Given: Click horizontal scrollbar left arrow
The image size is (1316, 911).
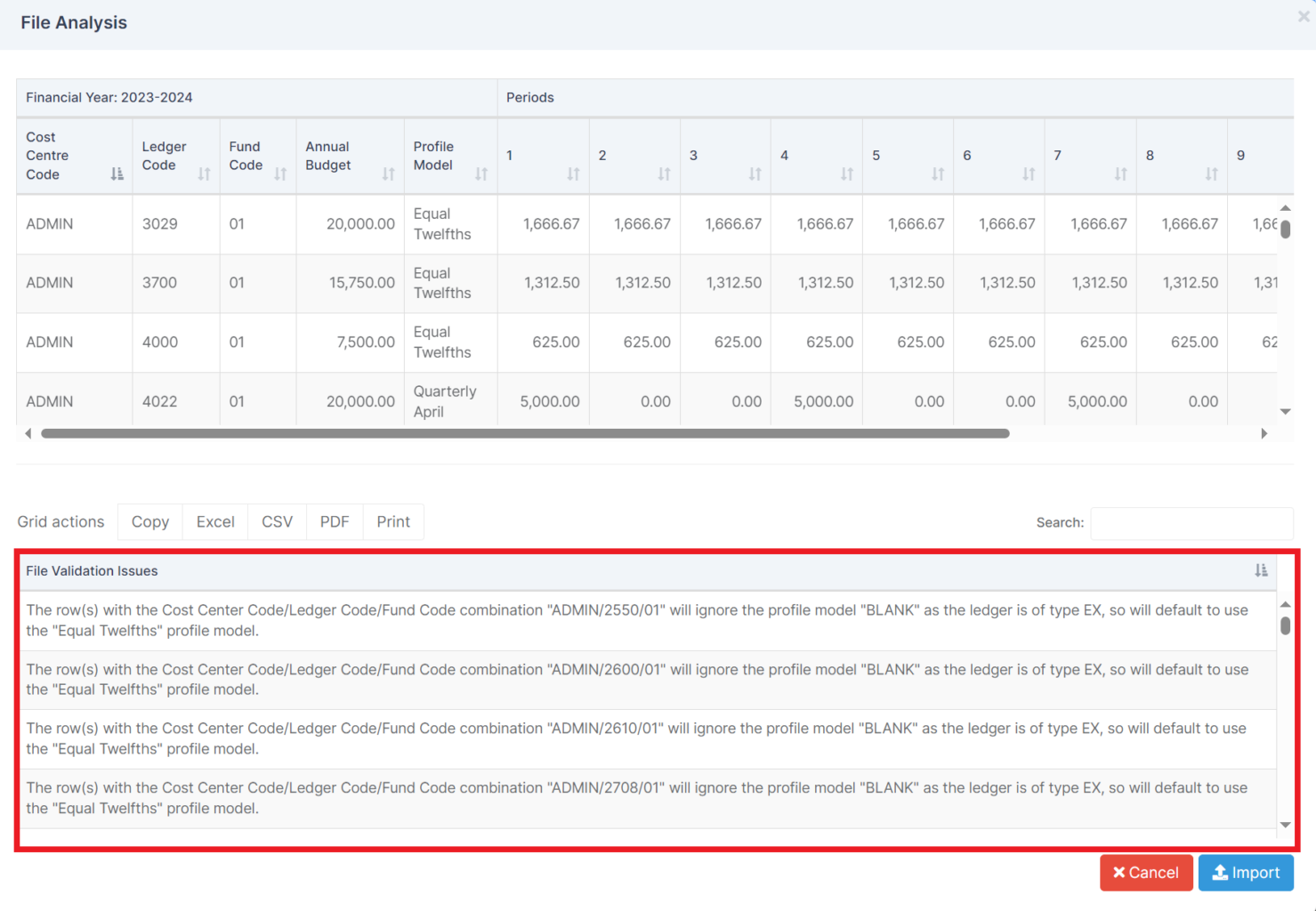Looking at the screenshot, I should pyautogui.click(x=28, y=433).
